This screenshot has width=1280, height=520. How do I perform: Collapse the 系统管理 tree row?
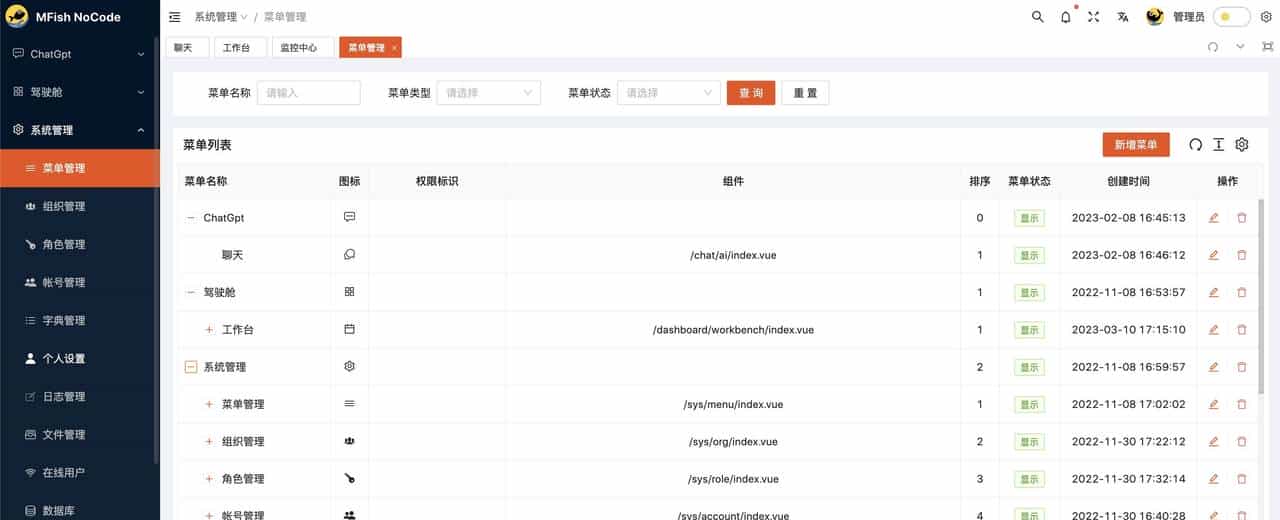tap(191, 367)
